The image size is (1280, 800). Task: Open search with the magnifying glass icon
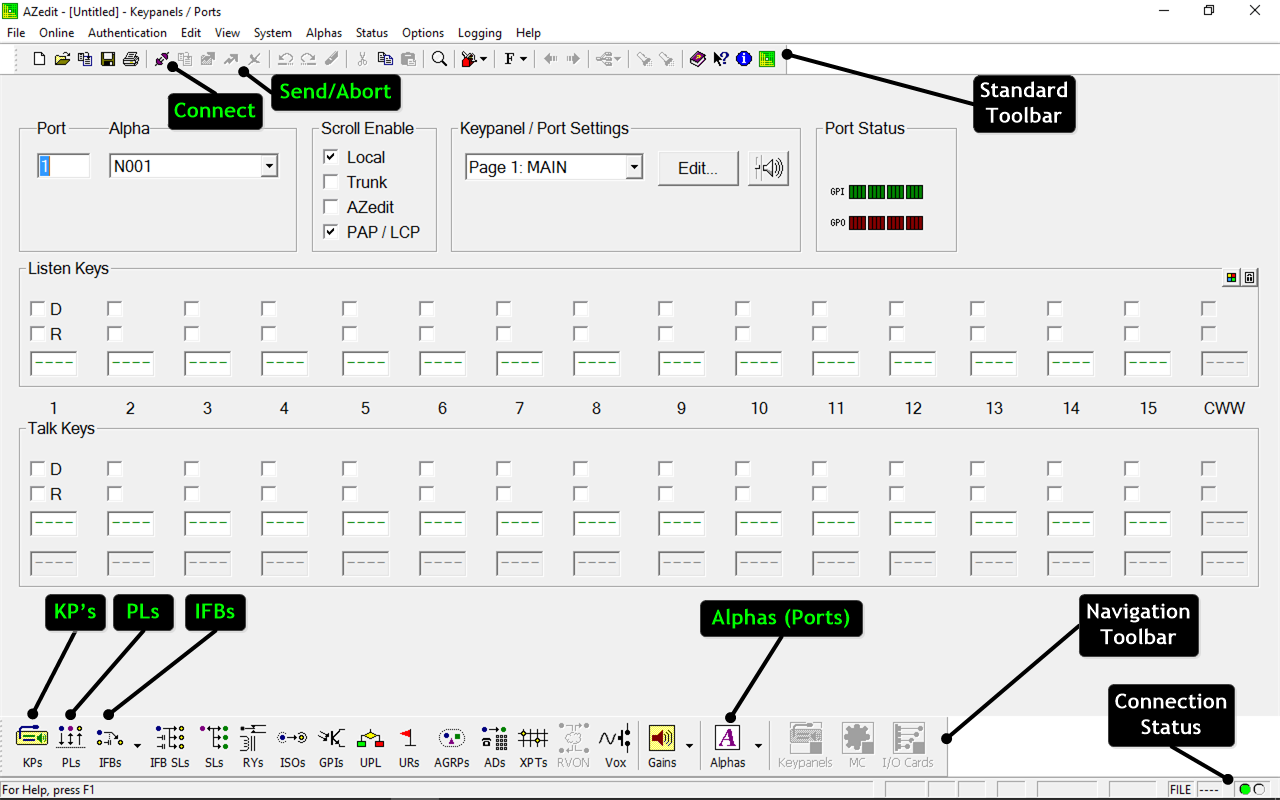pyautogui.click(x=439, y=59)
